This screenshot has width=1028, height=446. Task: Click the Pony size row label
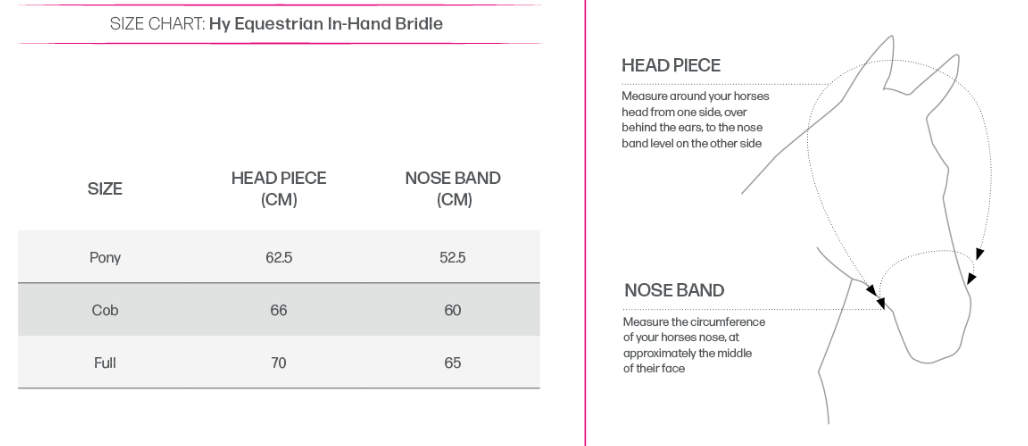[x=105, y=258]
